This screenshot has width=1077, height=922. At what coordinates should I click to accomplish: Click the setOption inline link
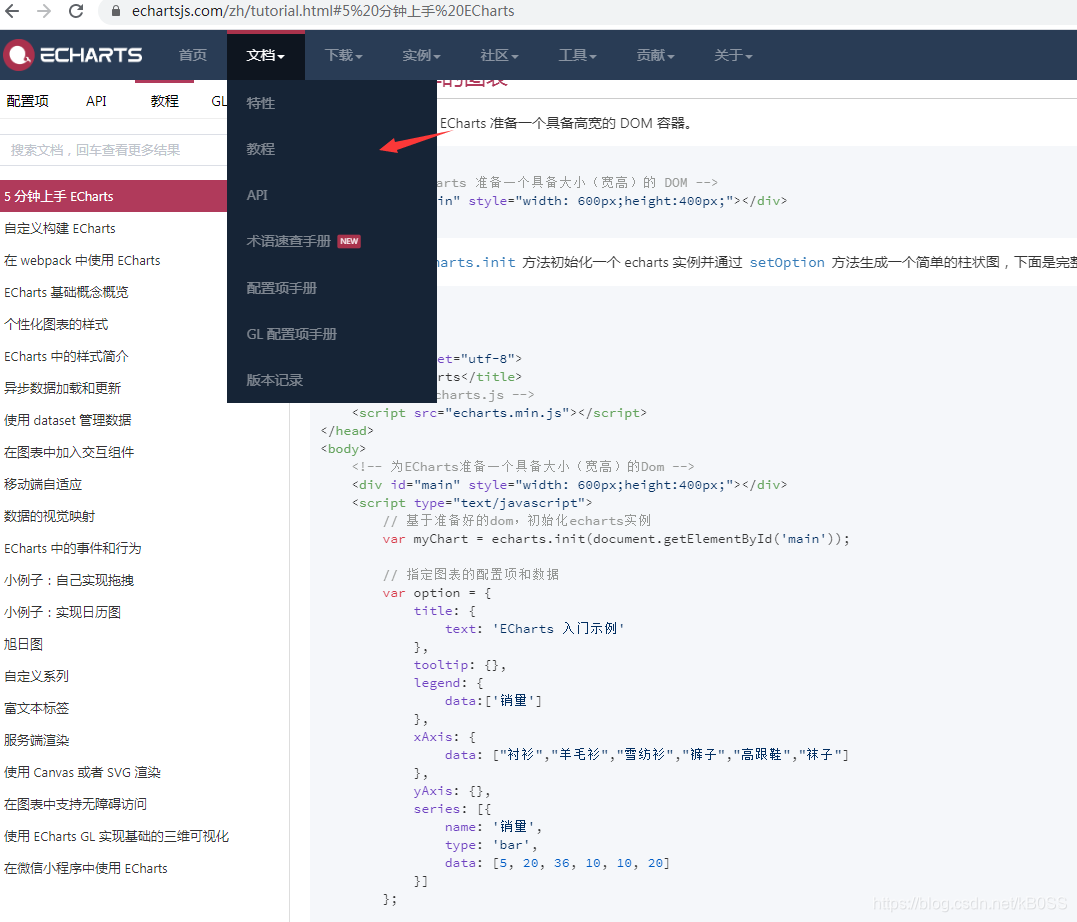786,262
